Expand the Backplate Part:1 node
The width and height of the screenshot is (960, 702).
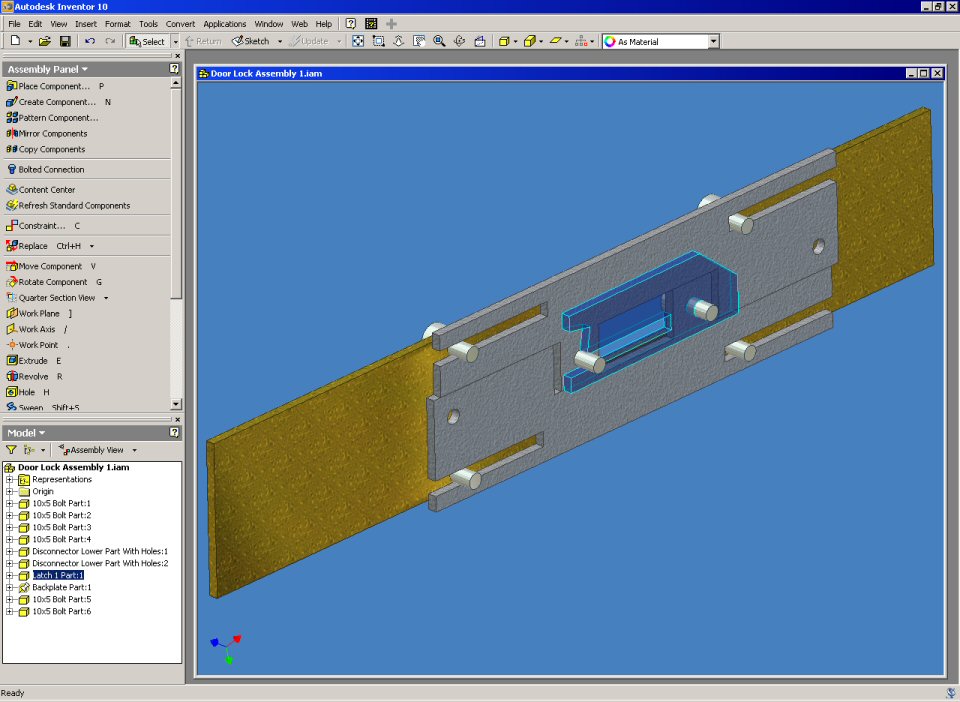coord(10,588)
